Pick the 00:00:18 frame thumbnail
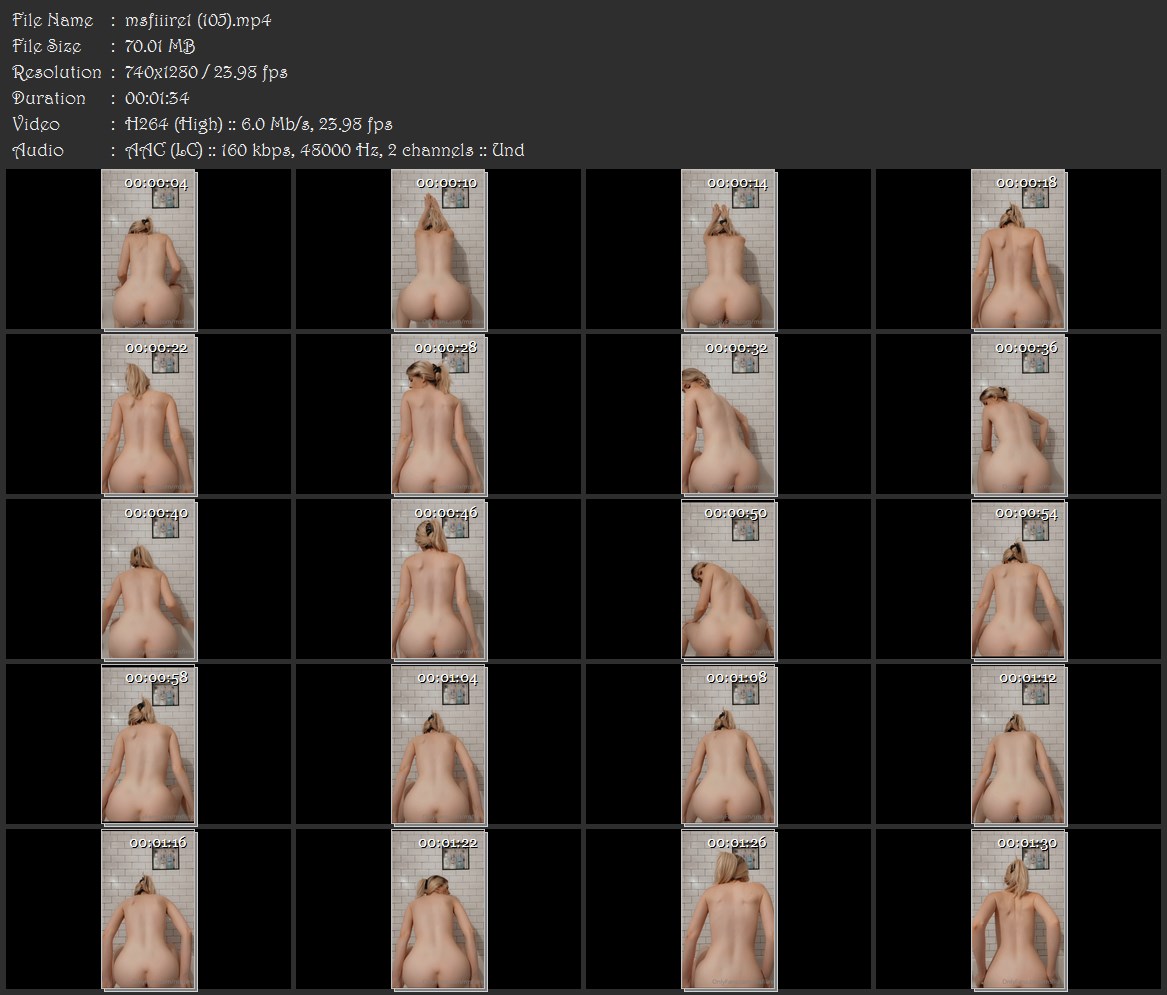This screenshot has height=995, width=1167. click(1019, 249)
